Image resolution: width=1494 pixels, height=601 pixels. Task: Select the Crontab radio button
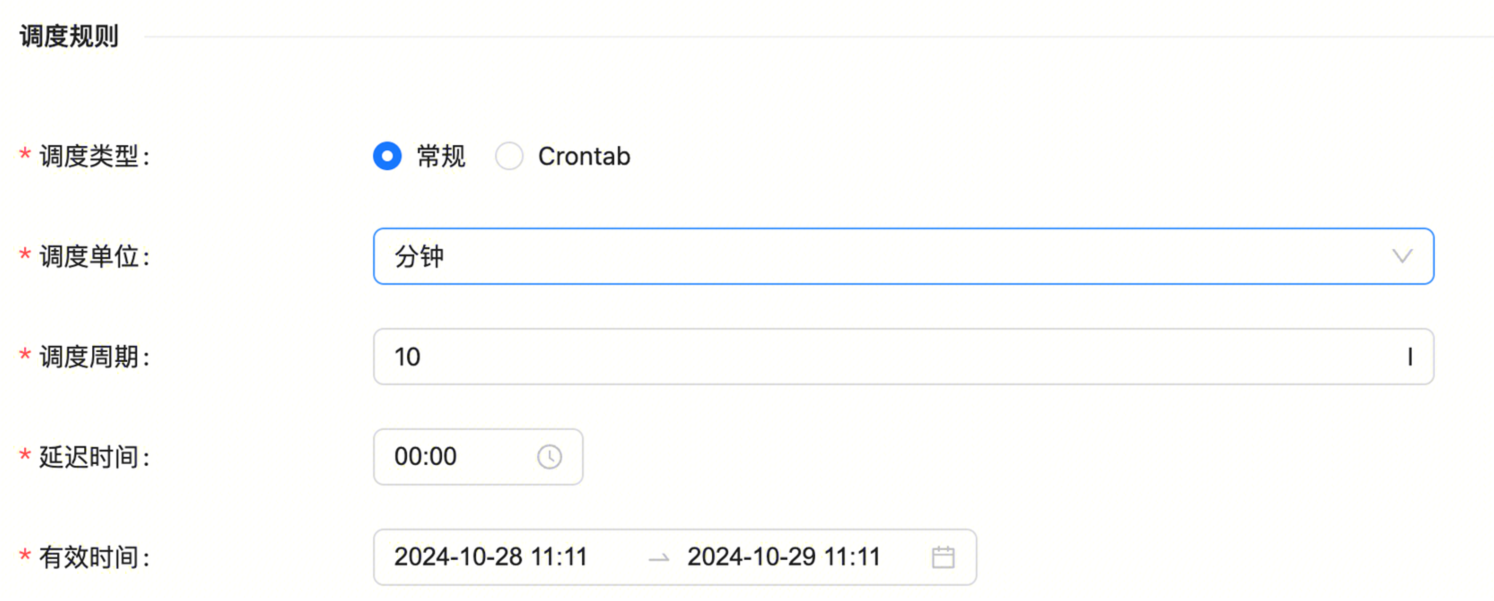point(509,157)
